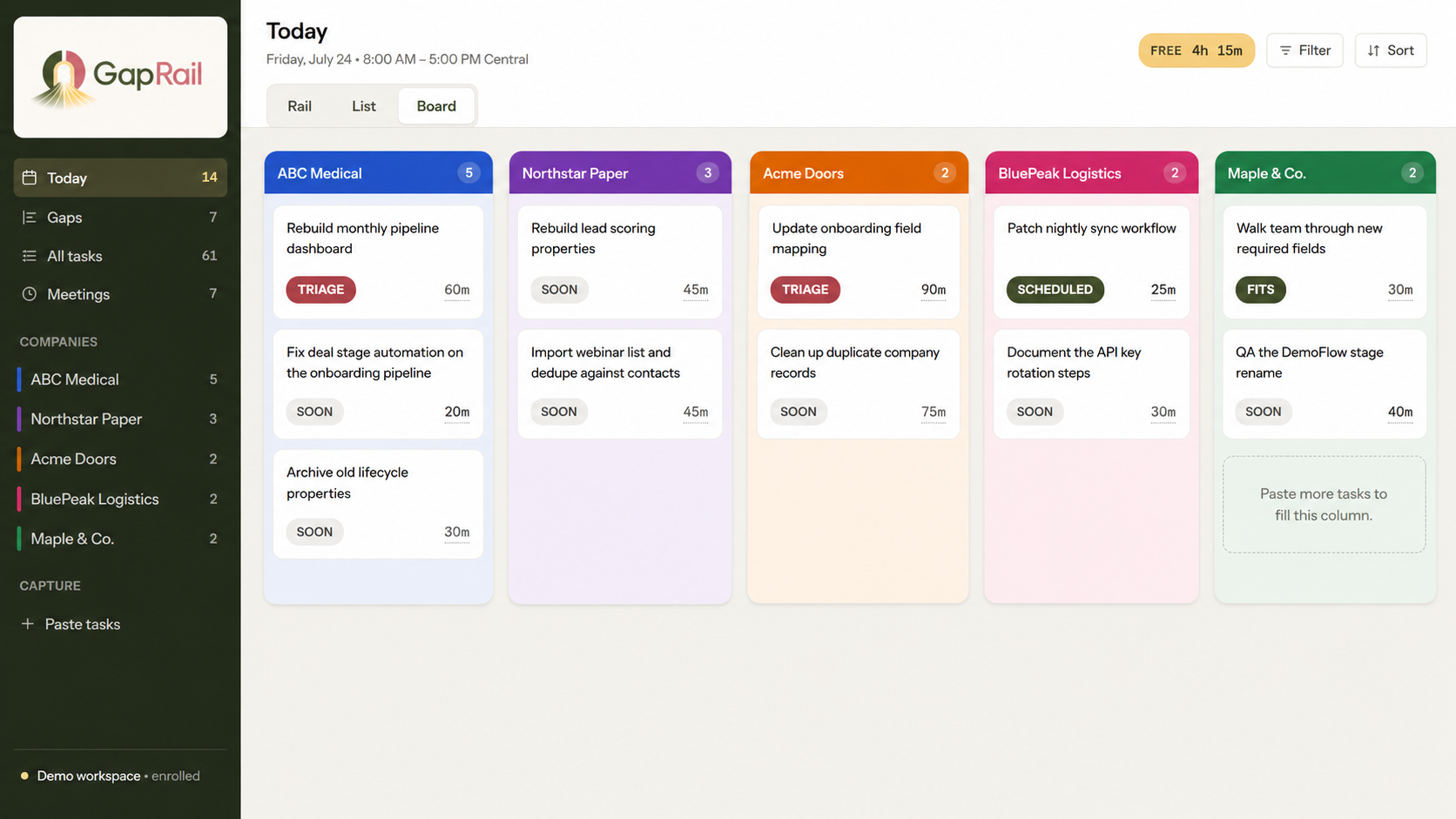Image resolution: width=1456 pixels, height=819 pixels.
Task: Click SOON tag on QA the DemoFlow card
Action: click(1263, 412)
